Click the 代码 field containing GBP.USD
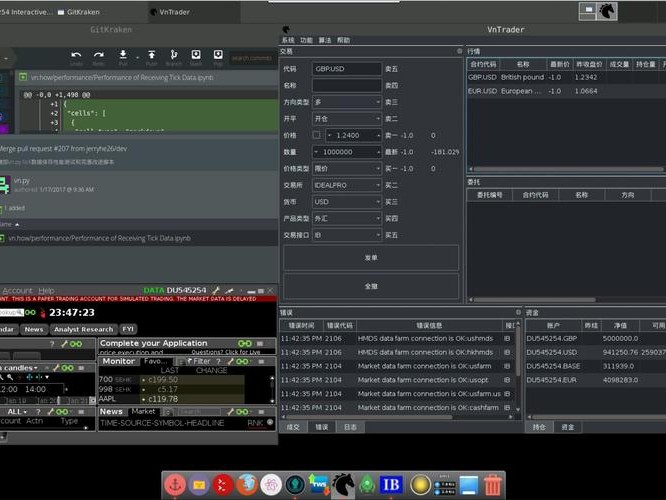 pyautogui.click(x=347, y=69)
